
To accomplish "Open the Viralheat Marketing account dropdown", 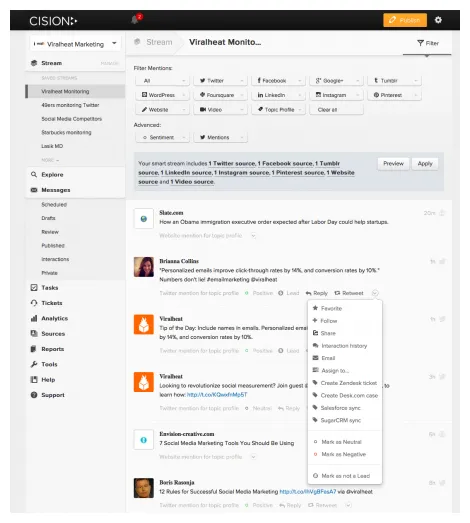I will 75,44.
